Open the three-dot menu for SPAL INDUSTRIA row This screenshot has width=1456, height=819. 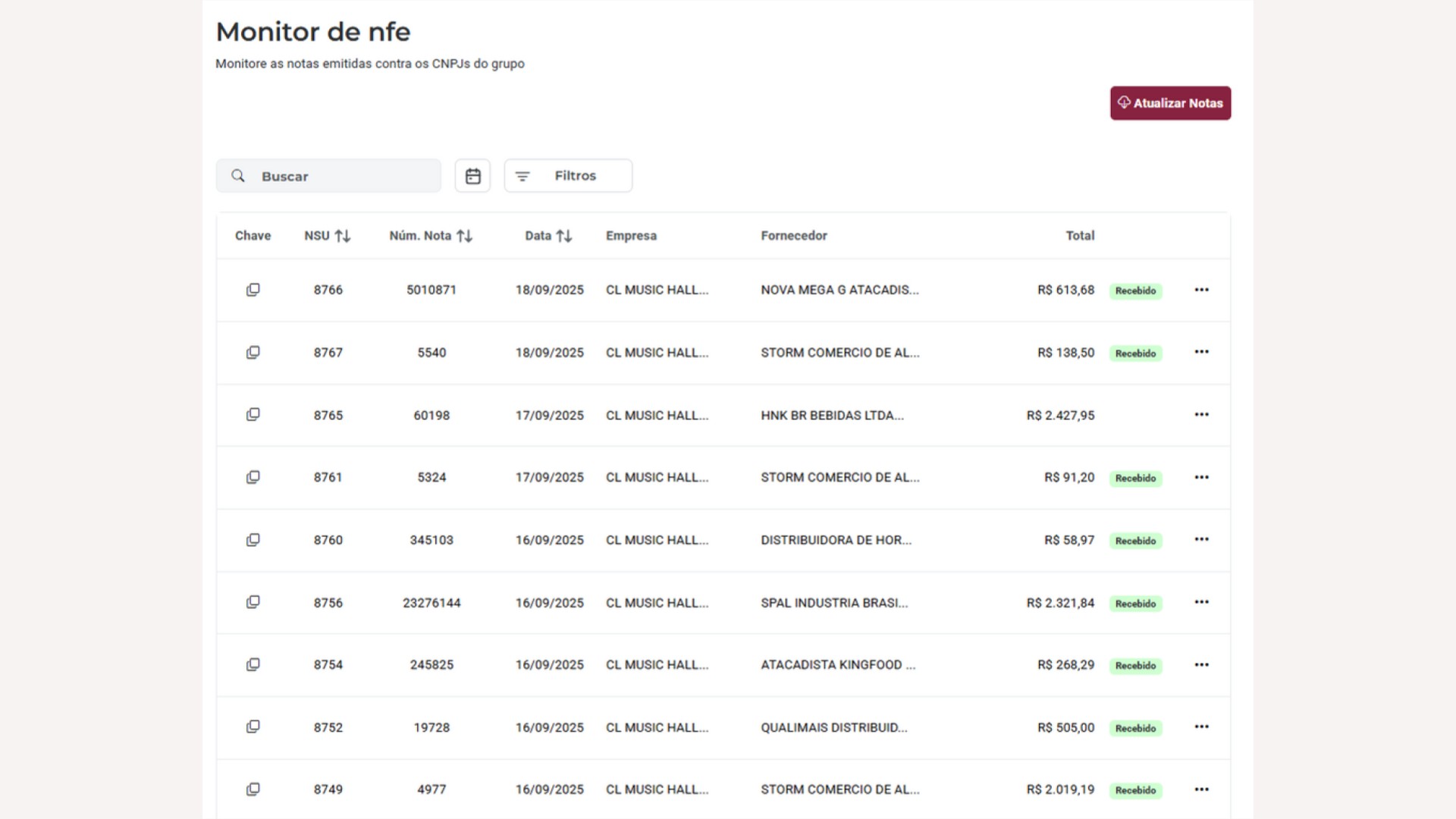click(1201, 602)
